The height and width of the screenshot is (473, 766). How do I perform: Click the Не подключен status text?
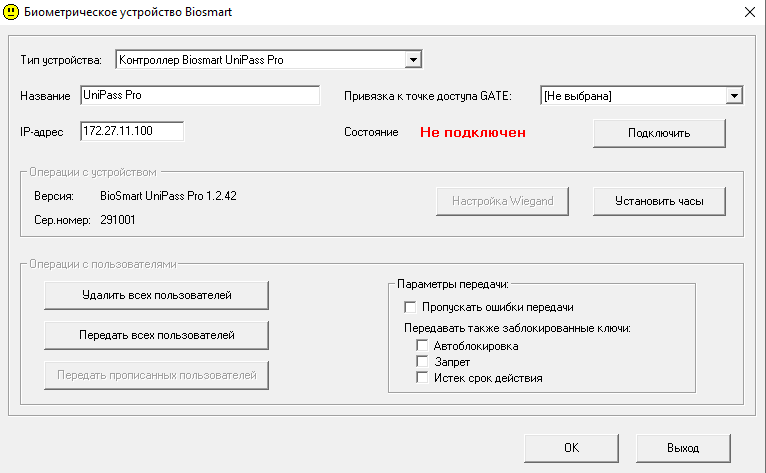tap(472, 132)
